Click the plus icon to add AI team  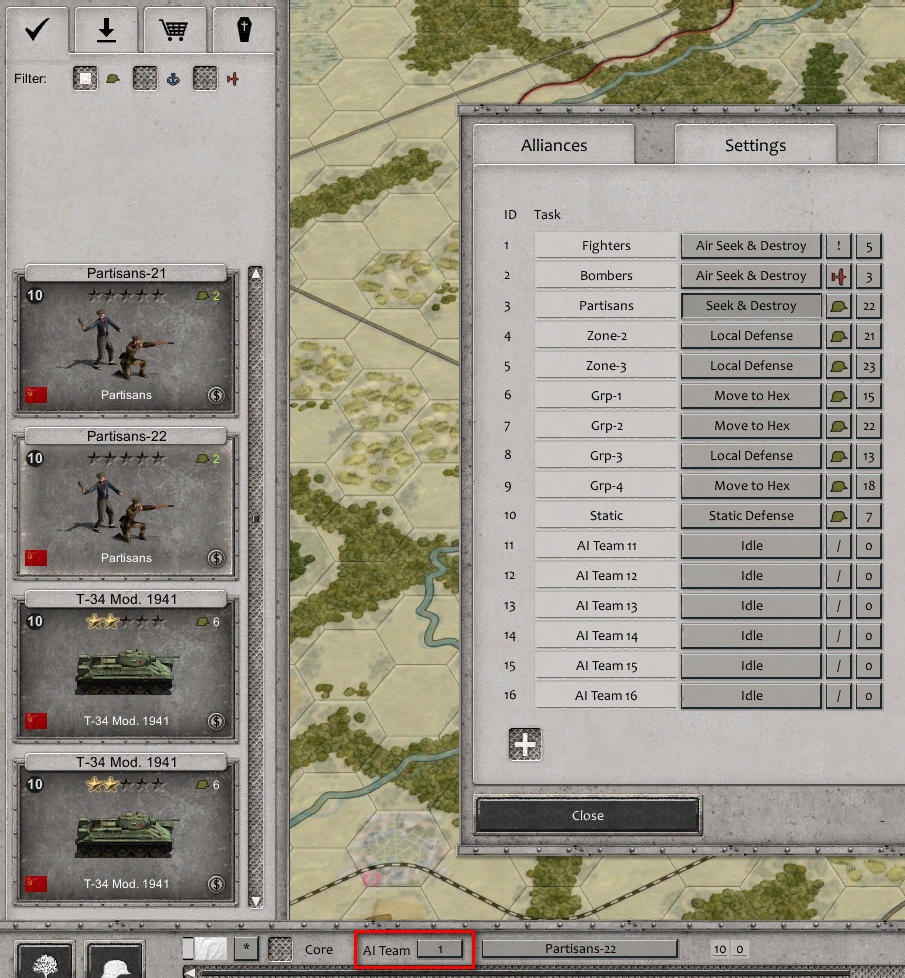click(525, 744)
